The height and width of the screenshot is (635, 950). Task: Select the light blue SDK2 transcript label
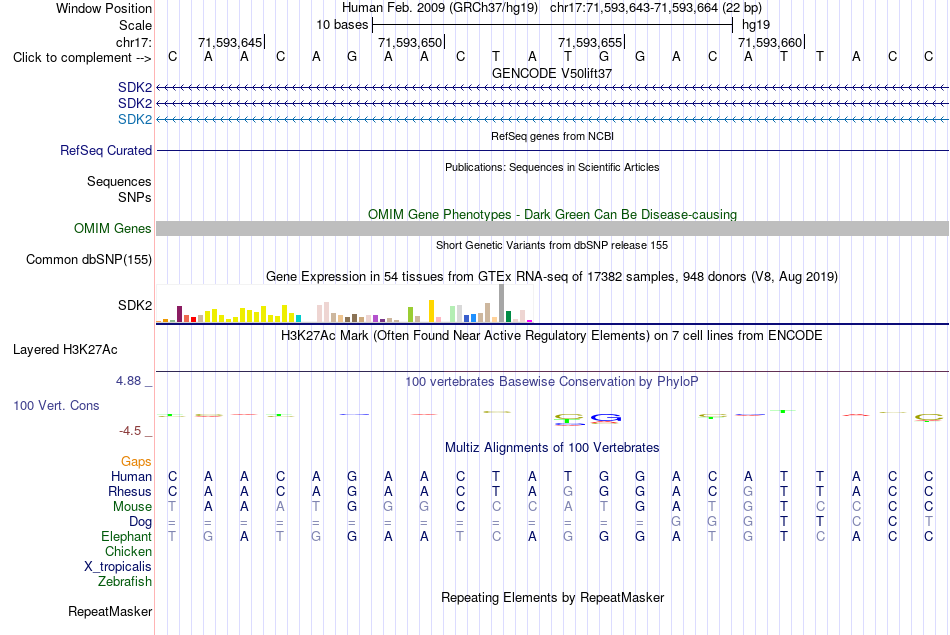tap(135, 119)
